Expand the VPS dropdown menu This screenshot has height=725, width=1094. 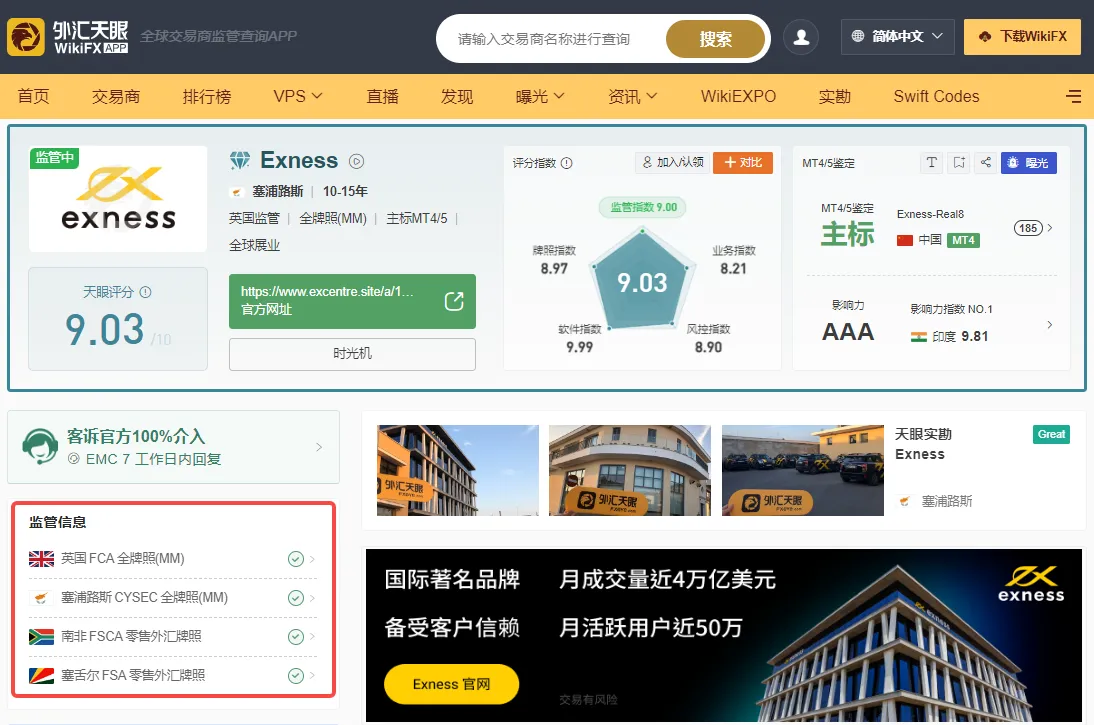(298, 96)
